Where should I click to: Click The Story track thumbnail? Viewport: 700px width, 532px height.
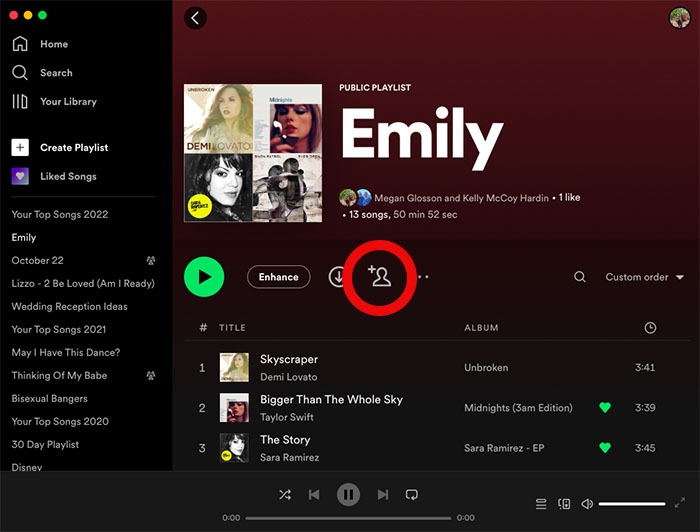click(x=234, y=448)
